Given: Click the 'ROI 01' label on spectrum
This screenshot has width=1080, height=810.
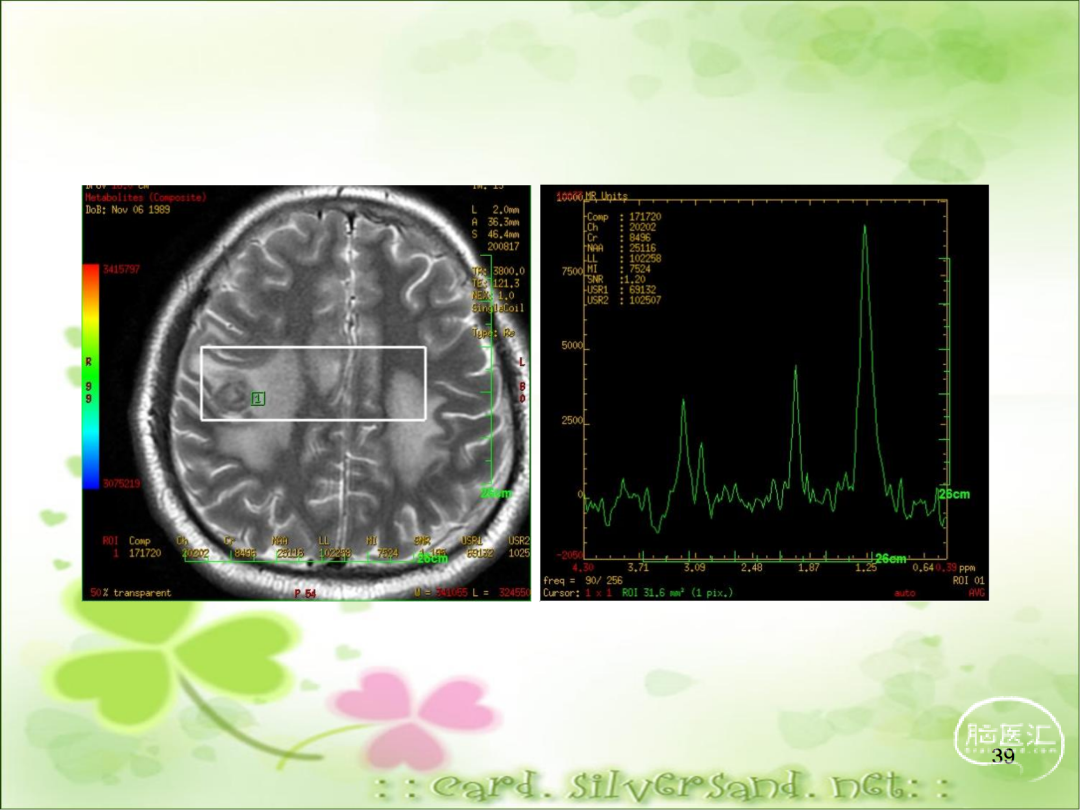Looking at the screenshot, I should [968, 580].
